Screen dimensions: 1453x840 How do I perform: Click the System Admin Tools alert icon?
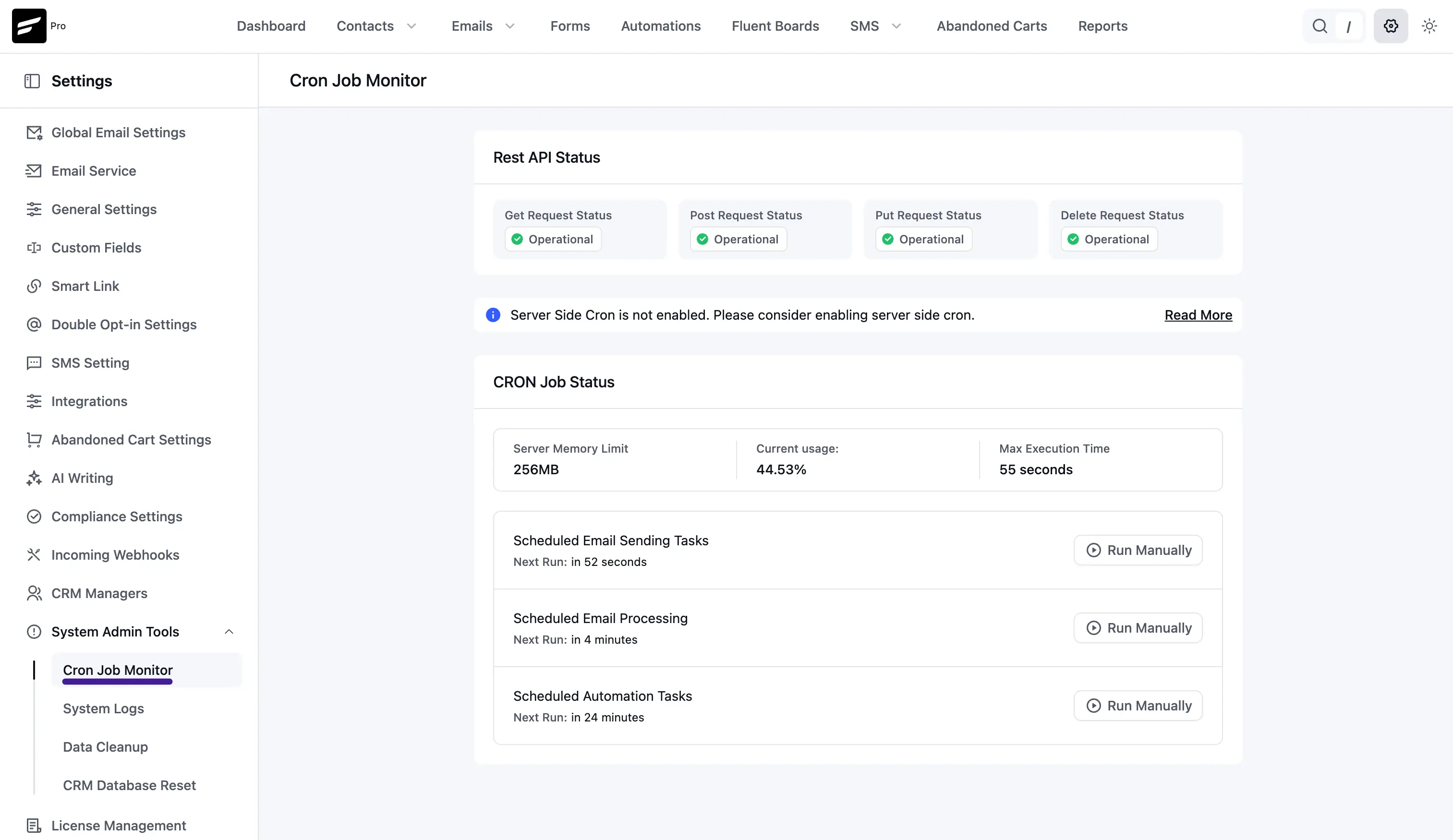[34, 632]
